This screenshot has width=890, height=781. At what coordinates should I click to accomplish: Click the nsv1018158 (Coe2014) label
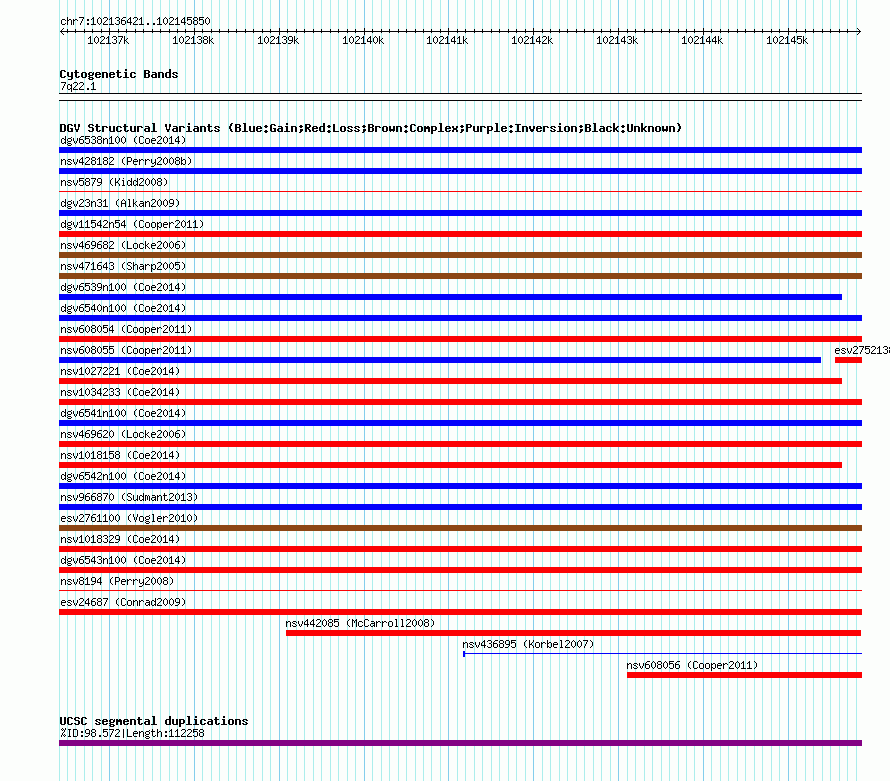(x=120, y=455)
